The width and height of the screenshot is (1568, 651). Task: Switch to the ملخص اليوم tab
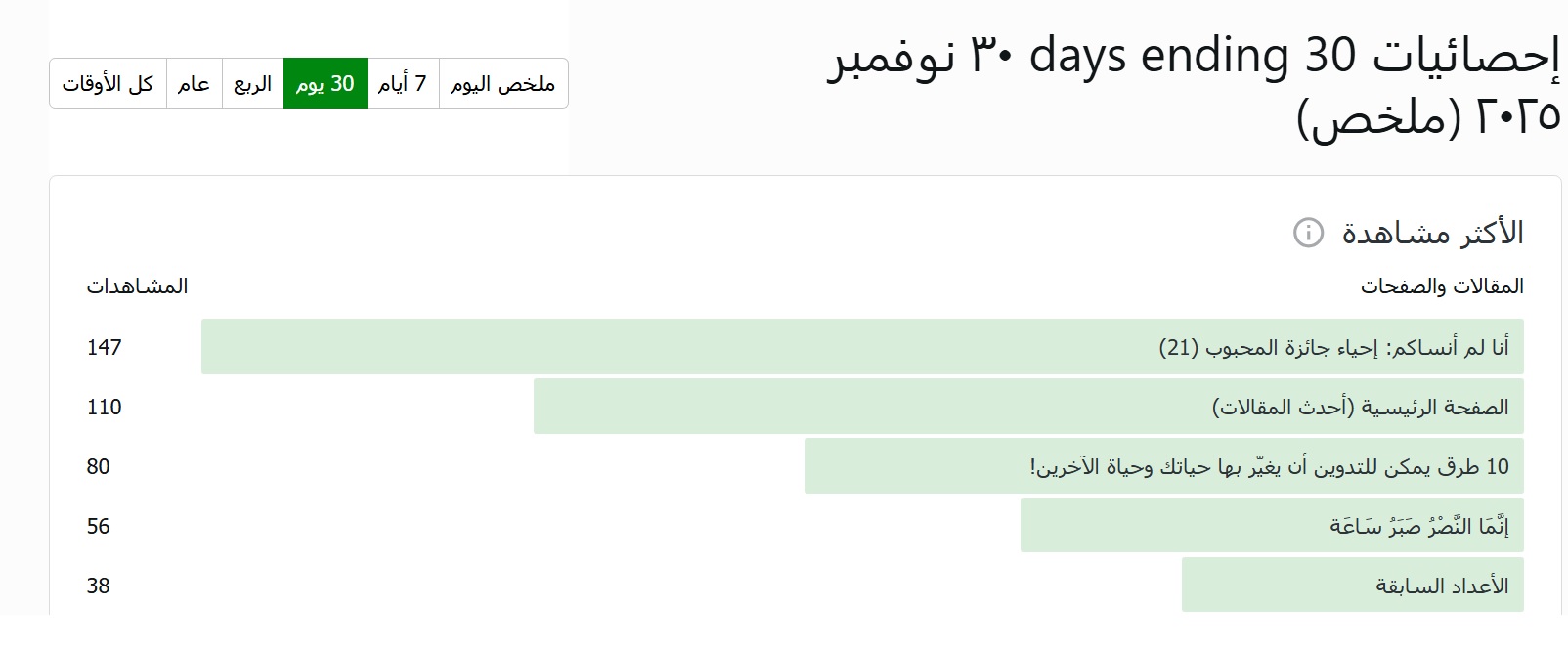click(502, 84)
